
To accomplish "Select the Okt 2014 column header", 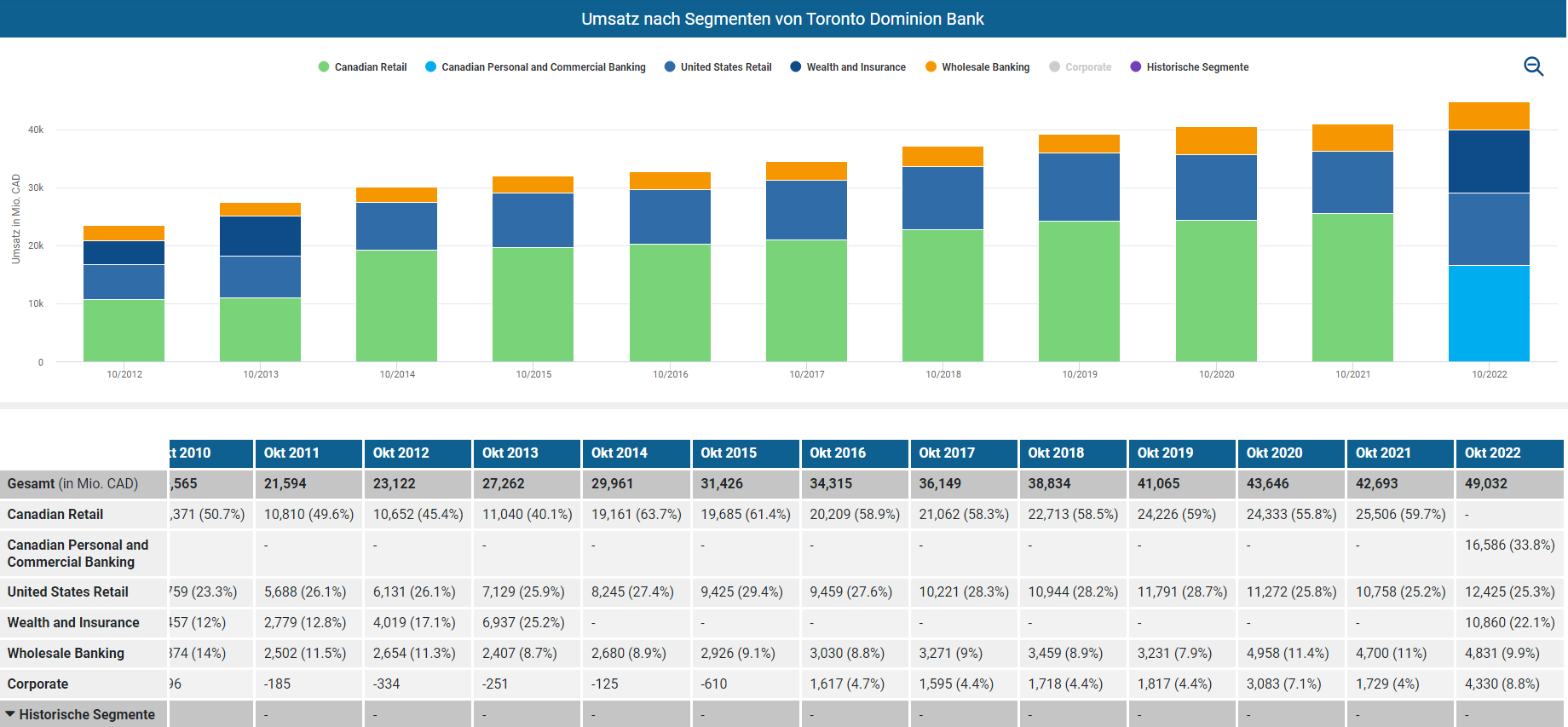I will [620, 453].
